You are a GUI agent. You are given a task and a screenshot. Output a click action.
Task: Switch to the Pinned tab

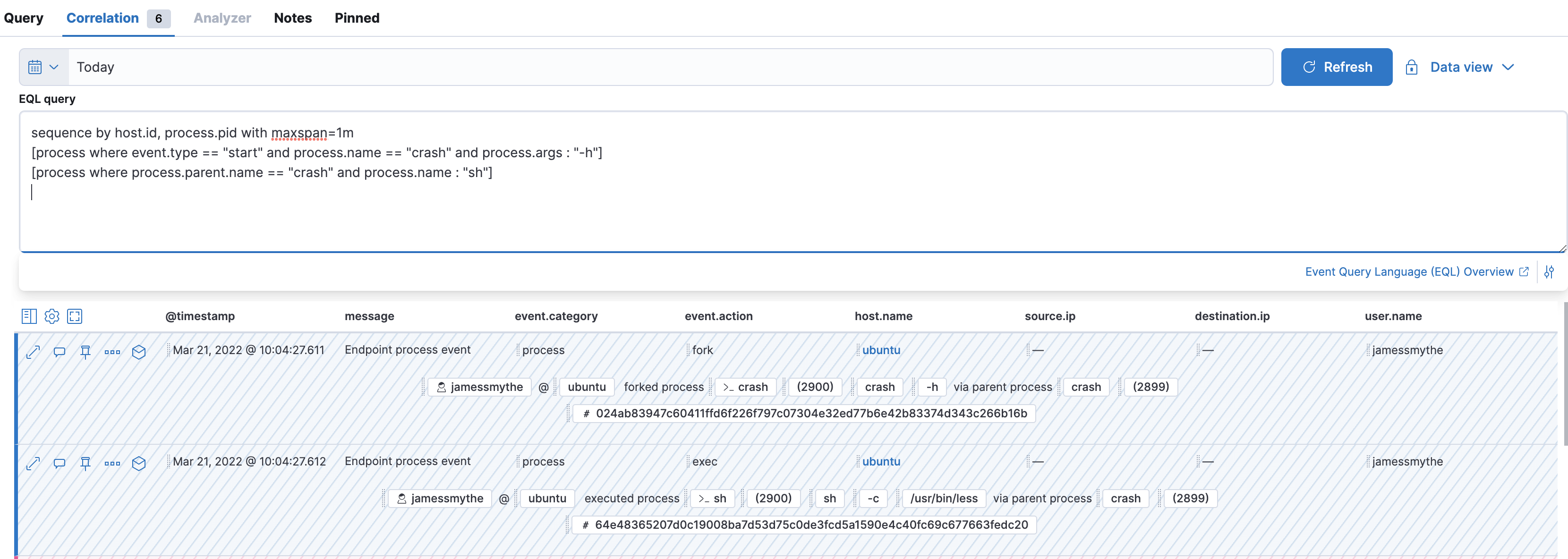point(357,17)
